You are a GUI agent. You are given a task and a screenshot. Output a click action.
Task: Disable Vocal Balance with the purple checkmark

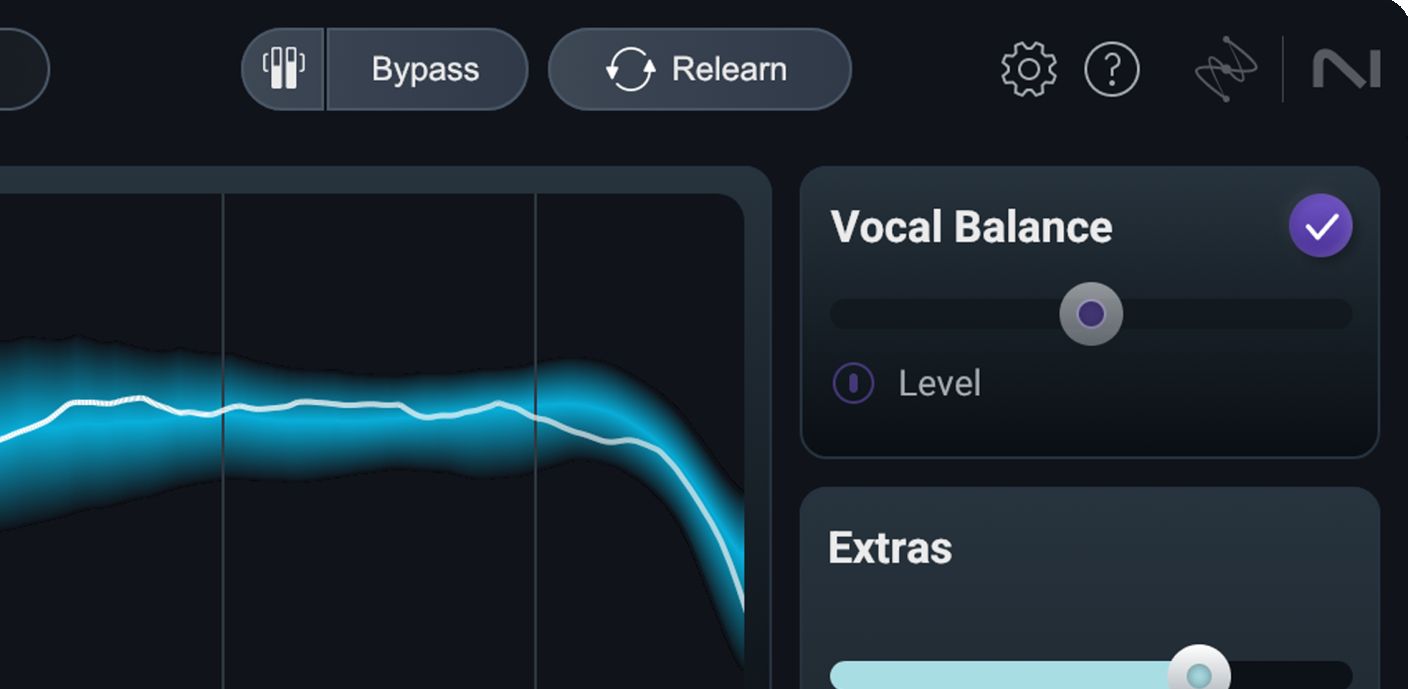(x=1320, y=225)
